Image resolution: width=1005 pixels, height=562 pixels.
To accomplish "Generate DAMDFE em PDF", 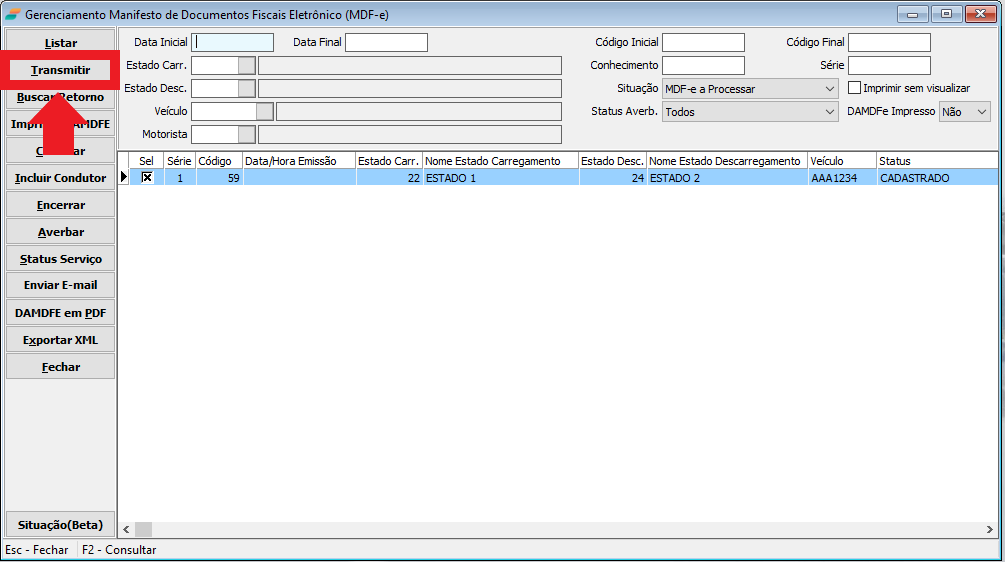I will (60, 313).
